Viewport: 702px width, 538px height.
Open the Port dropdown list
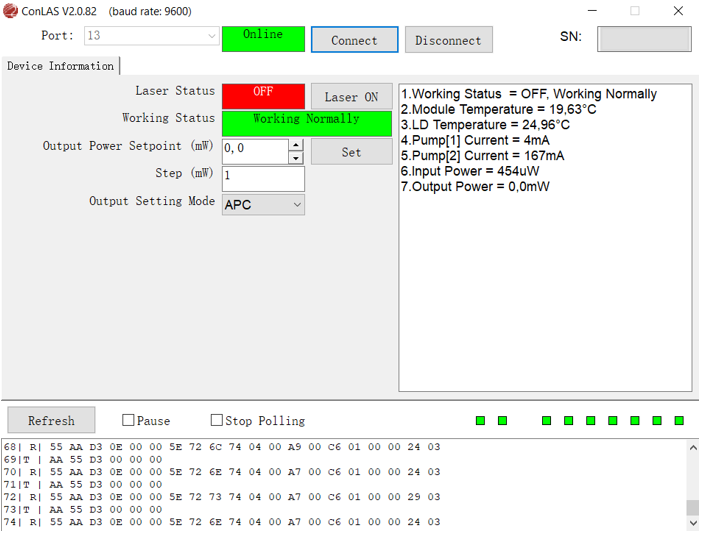click(x=211, y=36)
